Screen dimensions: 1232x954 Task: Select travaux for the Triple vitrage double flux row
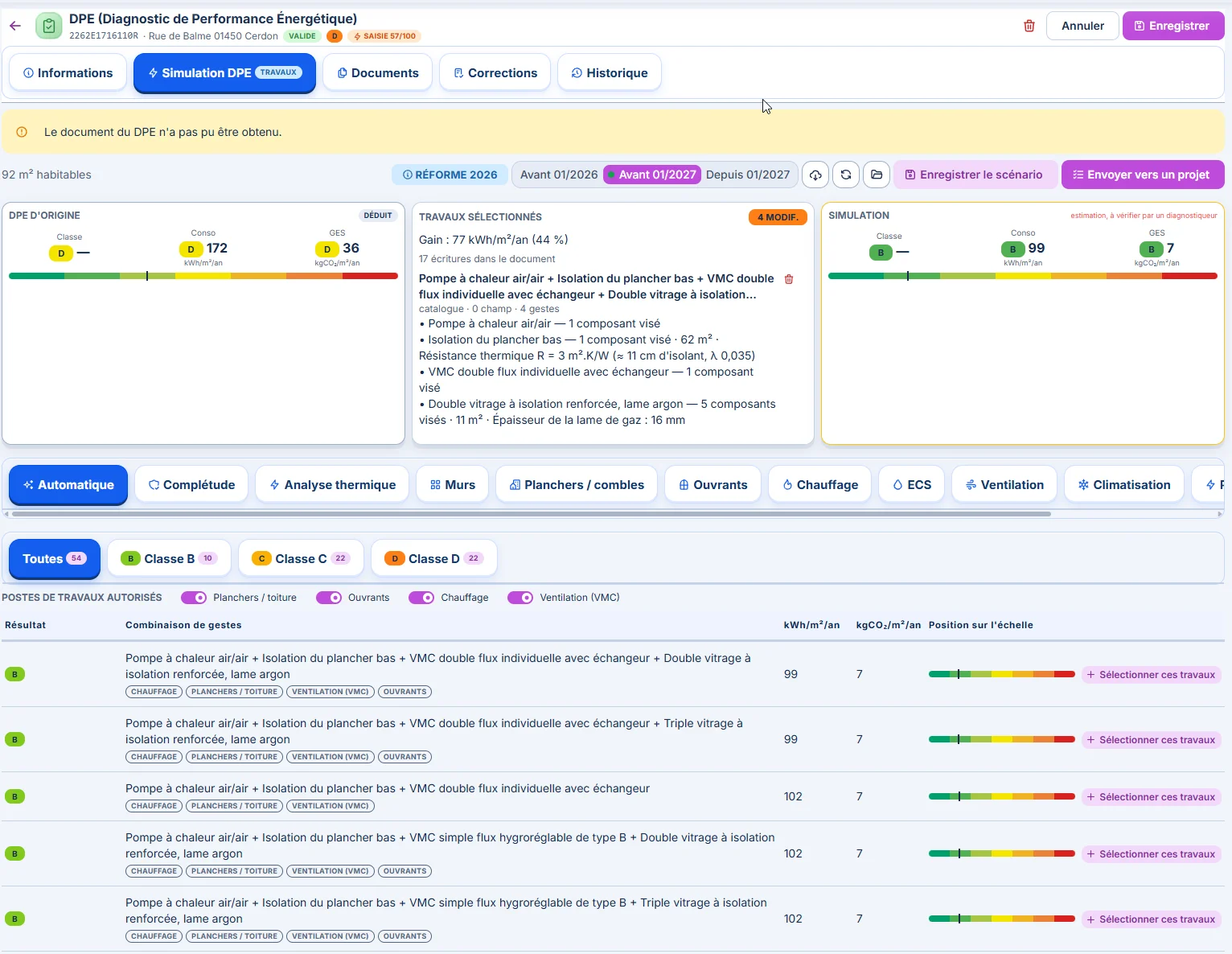tap(1151, 740)
